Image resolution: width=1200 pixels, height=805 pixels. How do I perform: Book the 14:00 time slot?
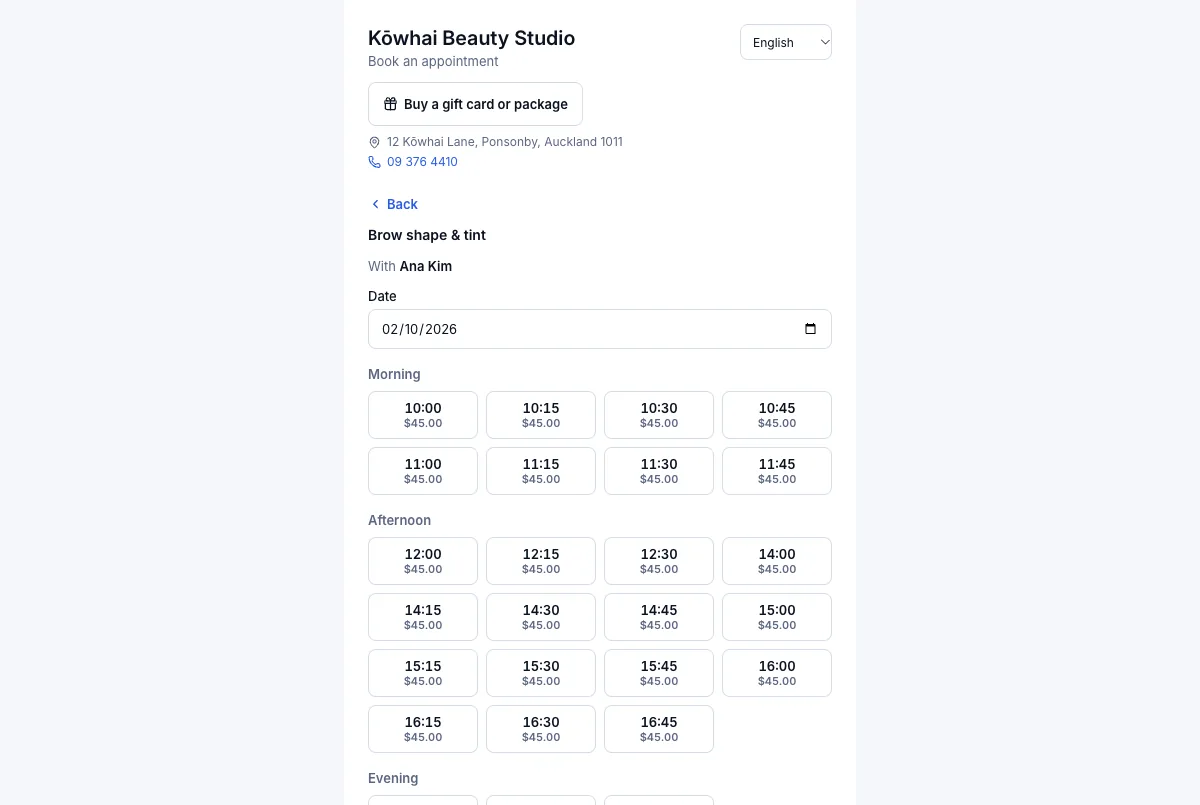(x=777, y=561)
